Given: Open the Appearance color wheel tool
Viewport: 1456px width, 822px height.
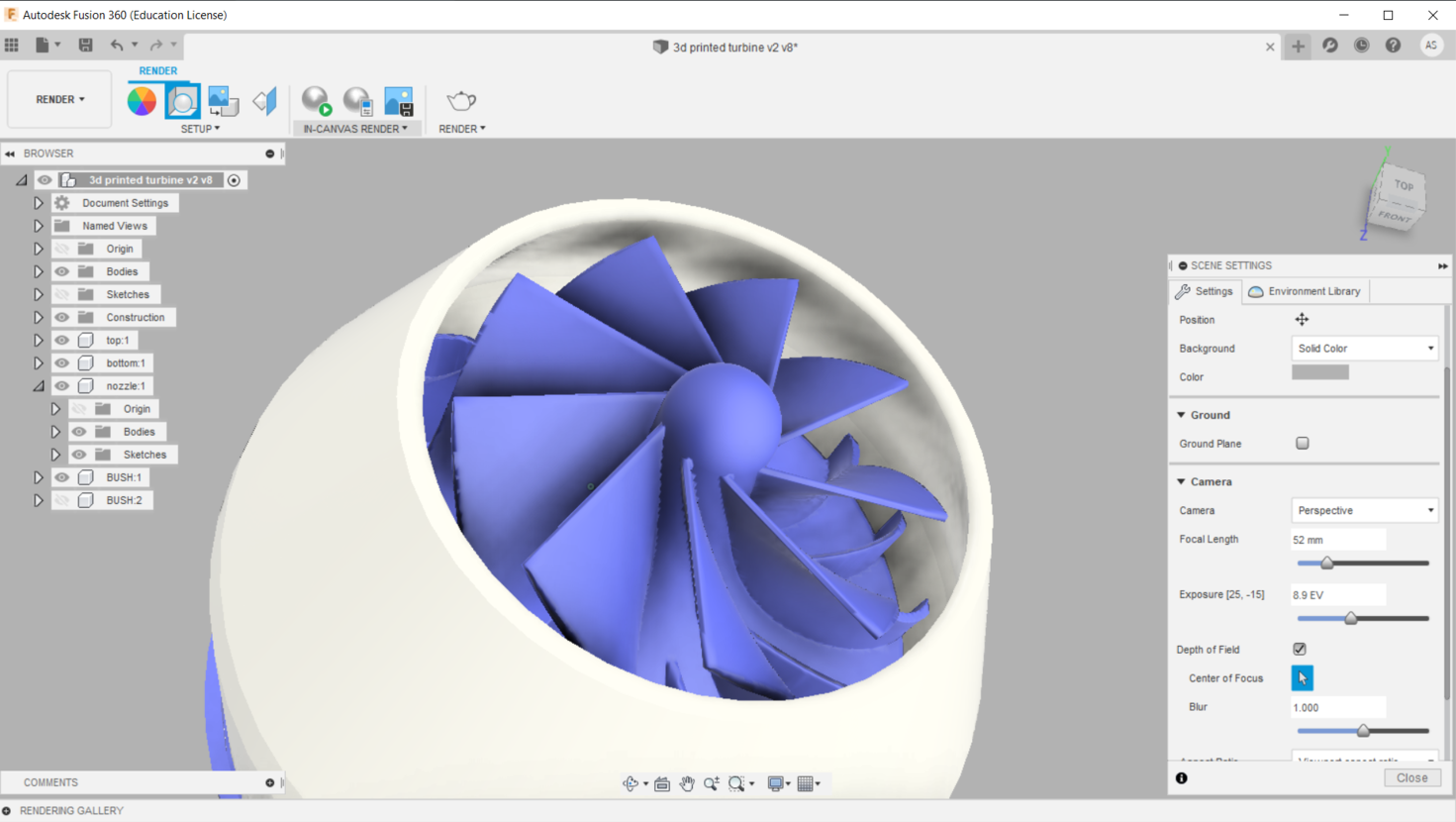Looking at the screenshot, I should (142, 101).
